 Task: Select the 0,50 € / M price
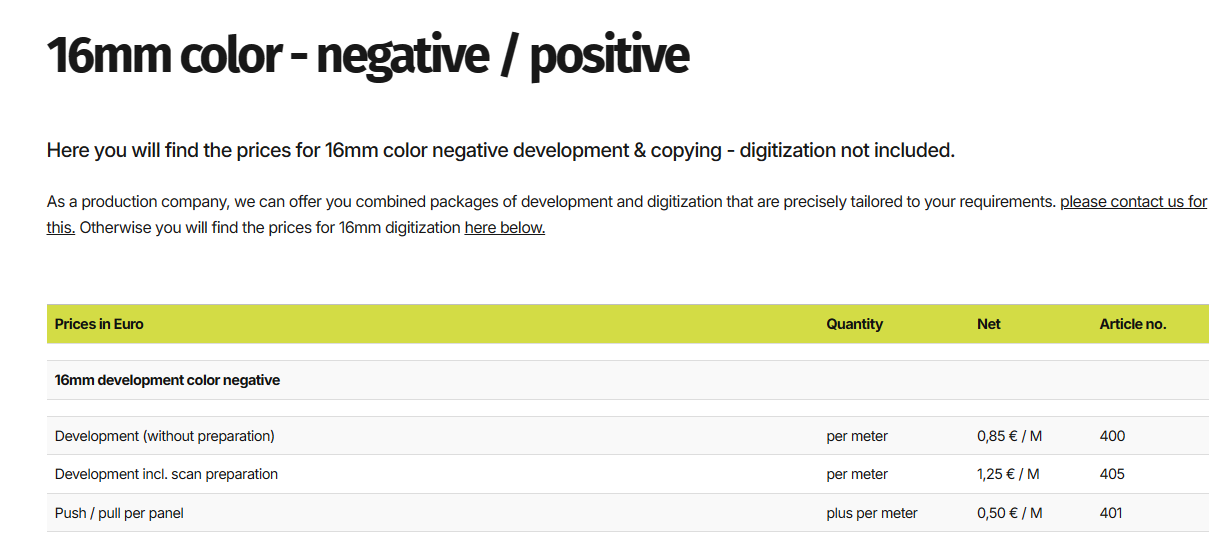[1009, 513]
